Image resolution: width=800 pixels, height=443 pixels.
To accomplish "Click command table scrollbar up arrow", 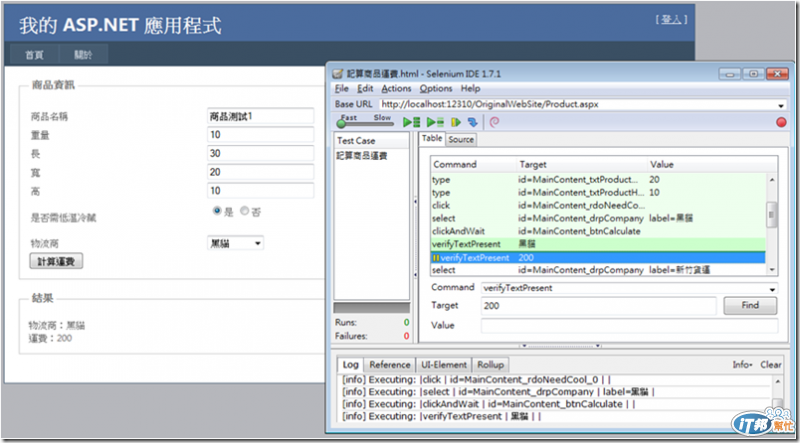I will click(x=771, y=180).
